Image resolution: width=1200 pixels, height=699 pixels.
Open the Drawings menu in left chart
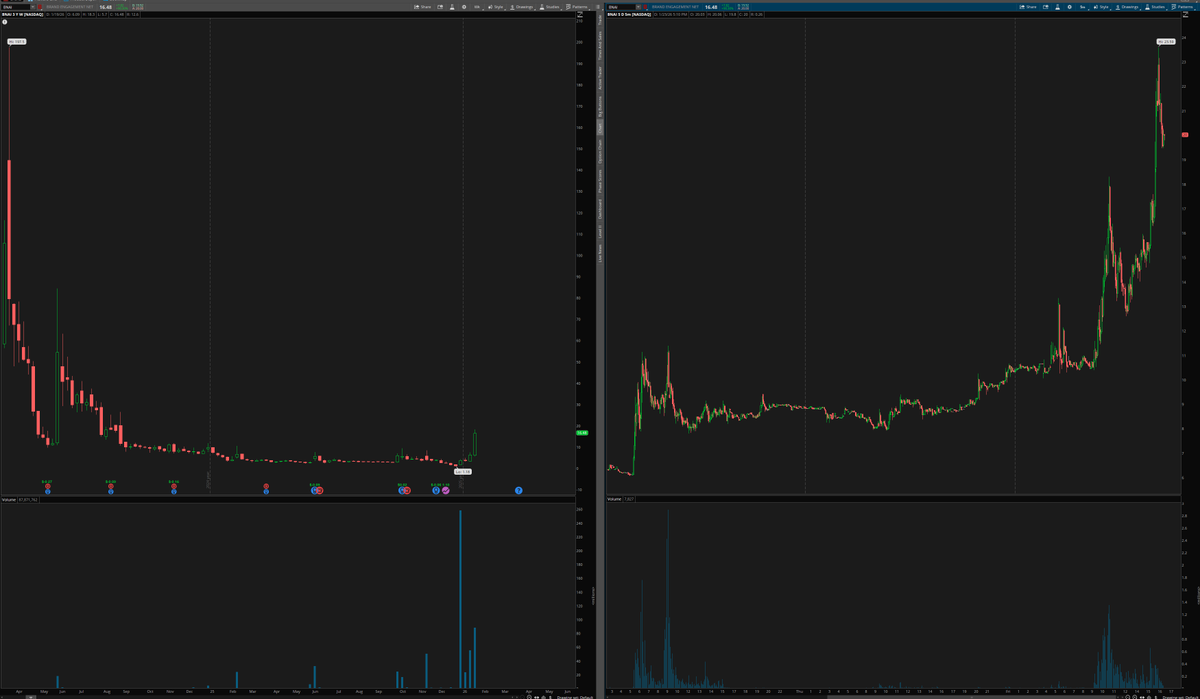[523, 7]
